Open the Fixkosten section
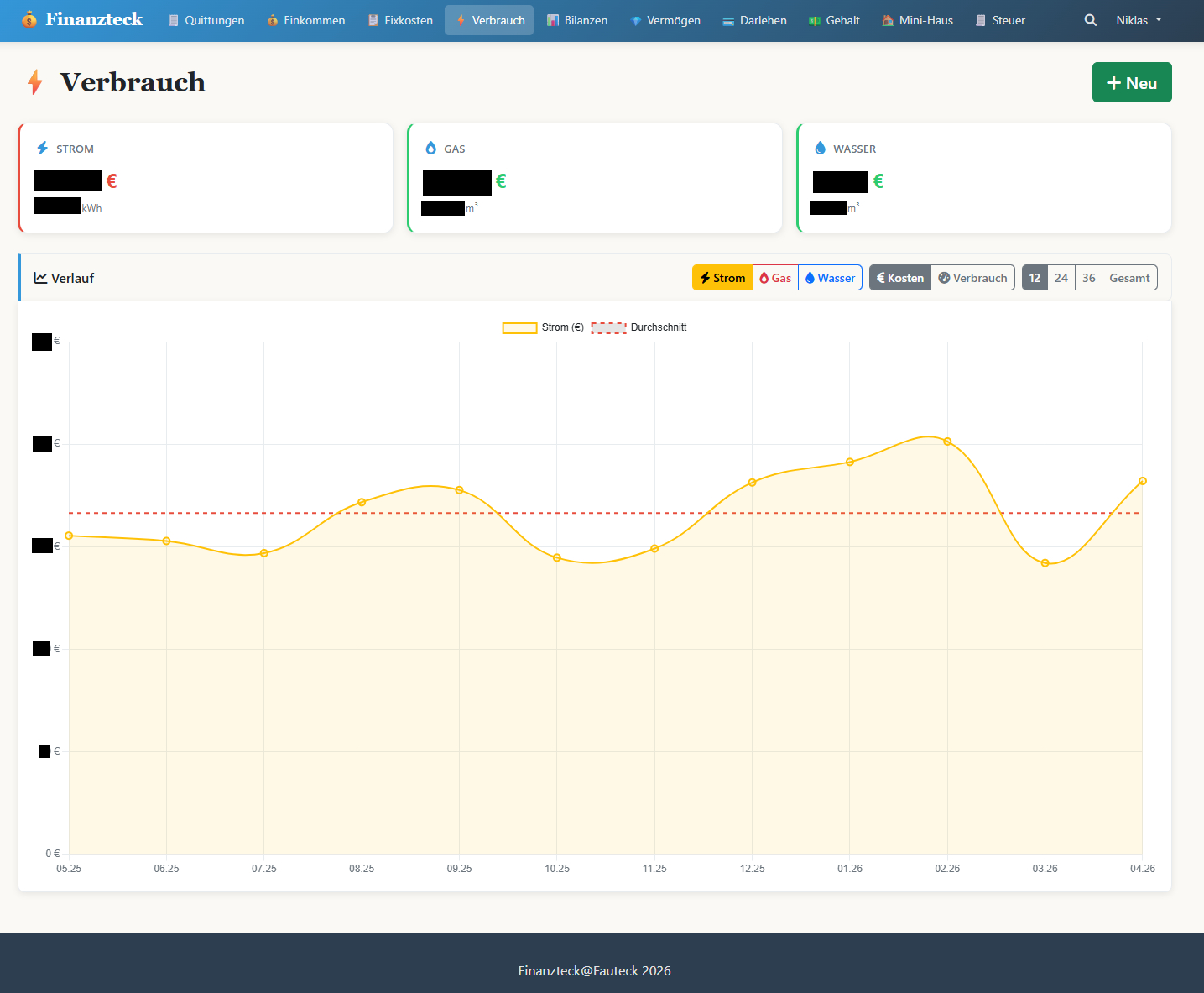 coord(400,20)
